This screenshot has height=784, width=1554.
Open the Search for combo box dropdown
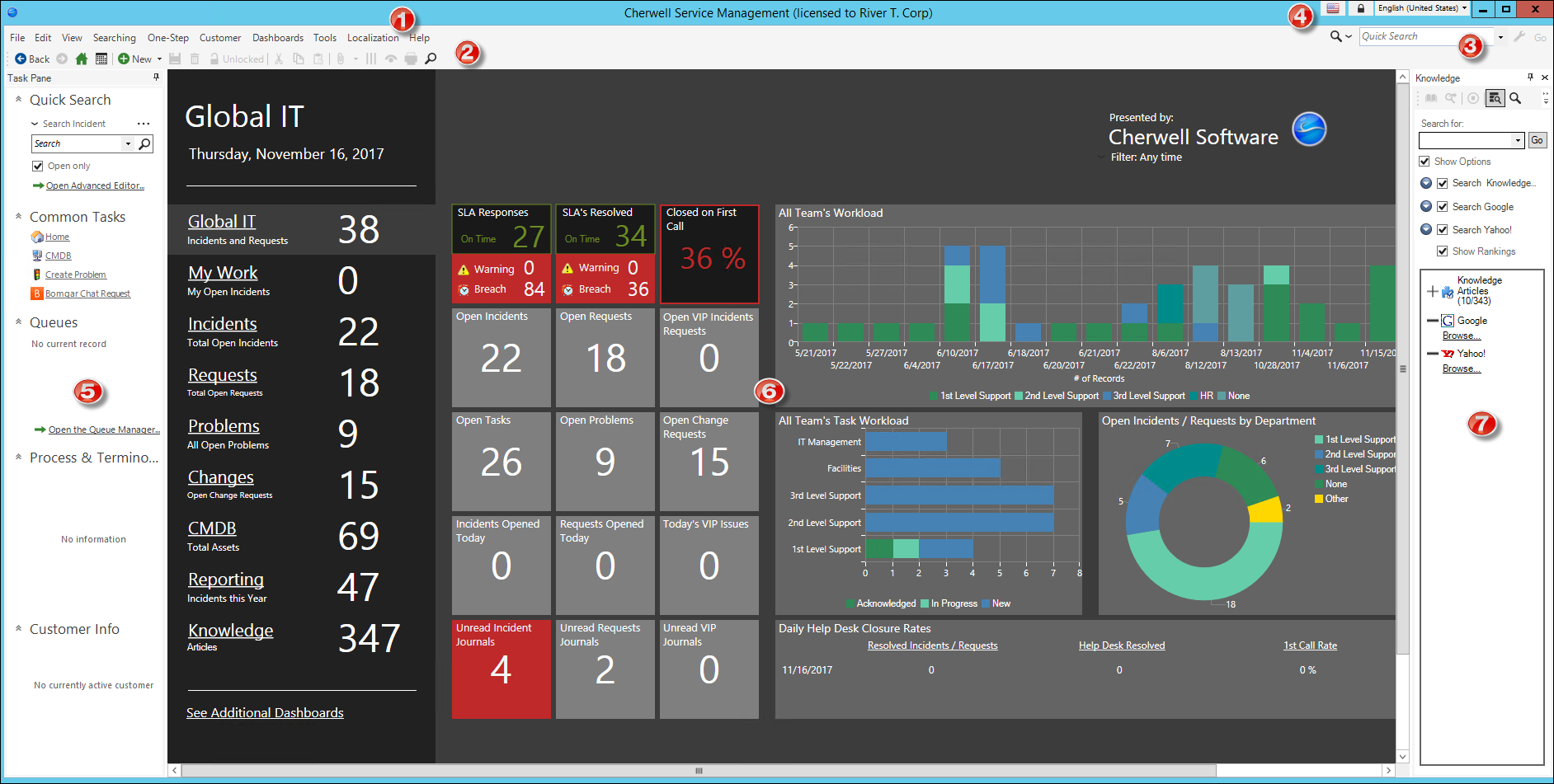(1518, 141)
